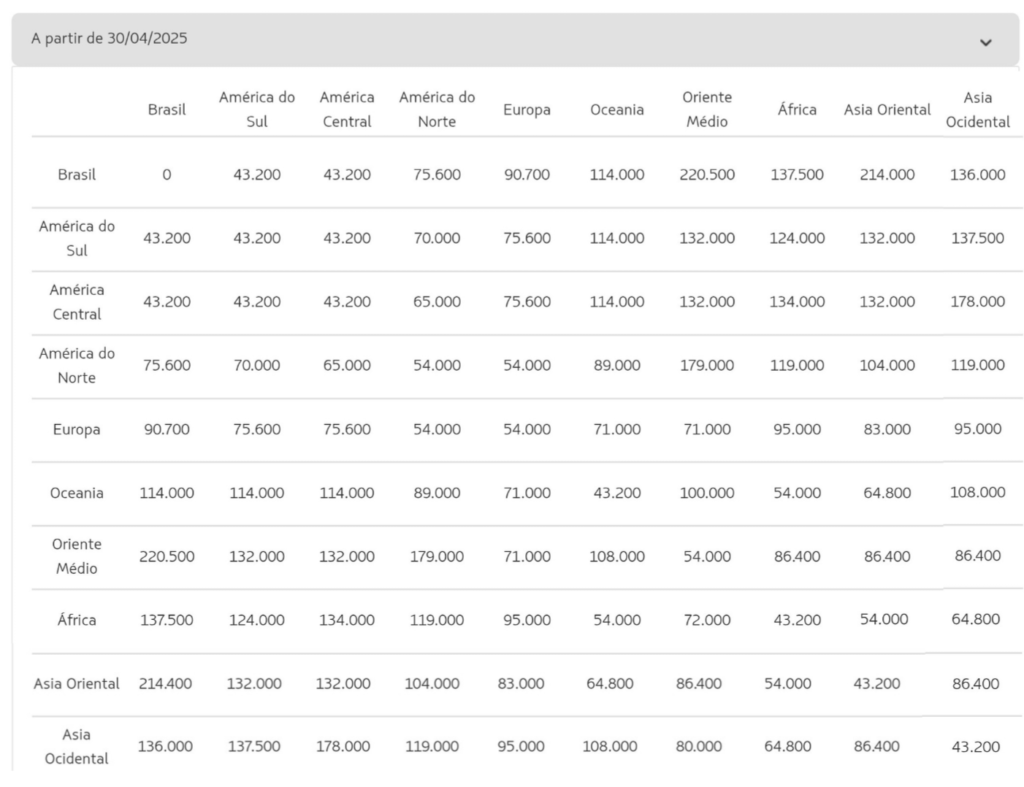Click Brasil row Oriente Médio value 220.500
Image resolution: width=1024 pixels, height=787 pixels.
[x=707, y=174]
